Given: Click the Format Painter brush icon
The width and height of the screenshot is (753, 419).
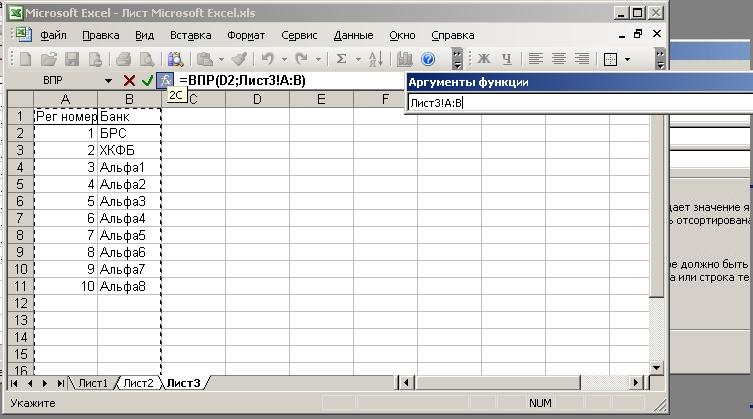Looking at the screenshot, I should click(238, 59).
